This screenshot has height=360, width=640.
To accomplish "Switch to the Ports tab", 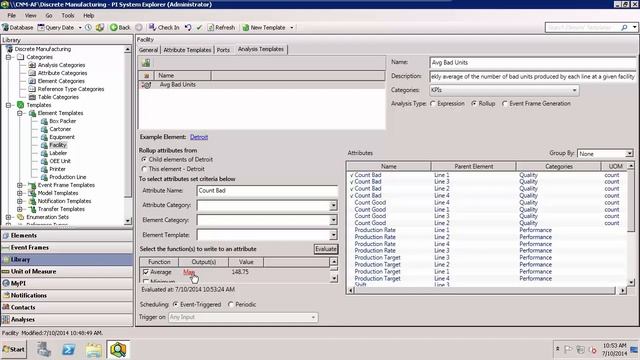I will coord(223,50).
